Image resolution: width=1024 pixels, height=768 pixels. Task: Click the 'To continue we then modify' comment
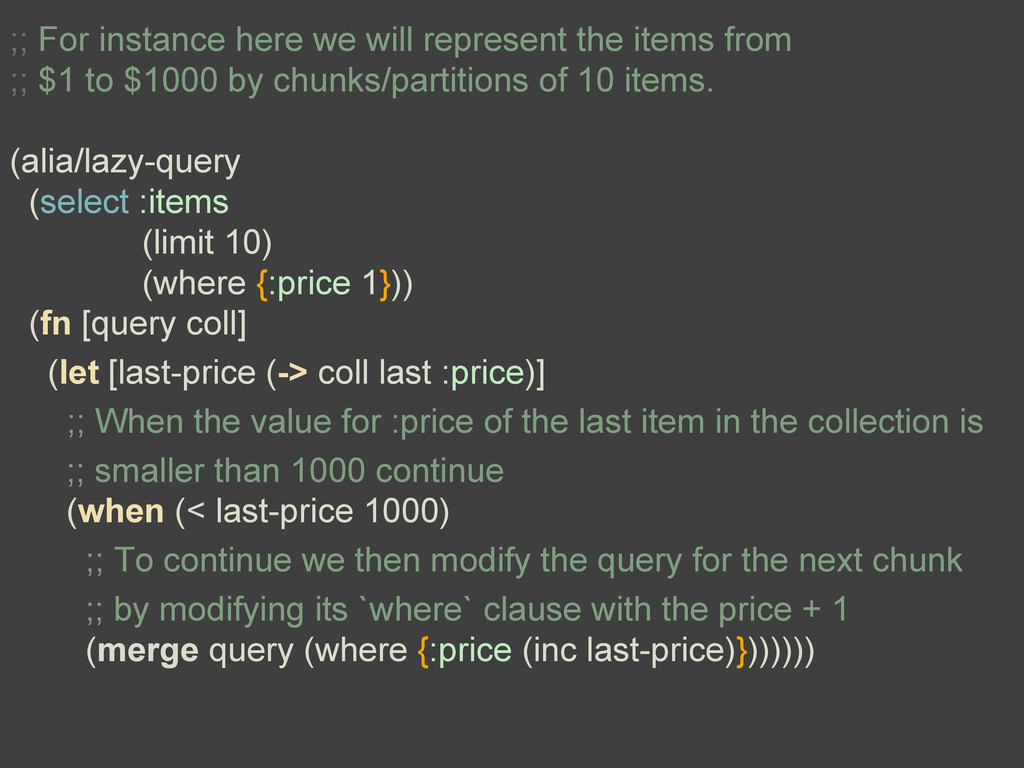[x=524, y=561]
